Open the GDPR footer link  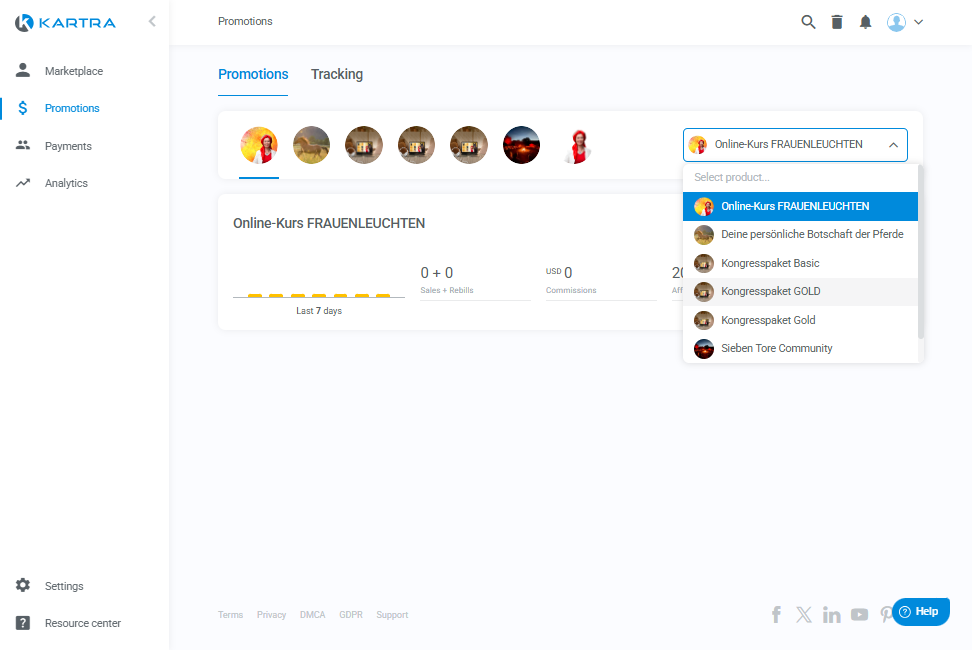click(351, 615)
